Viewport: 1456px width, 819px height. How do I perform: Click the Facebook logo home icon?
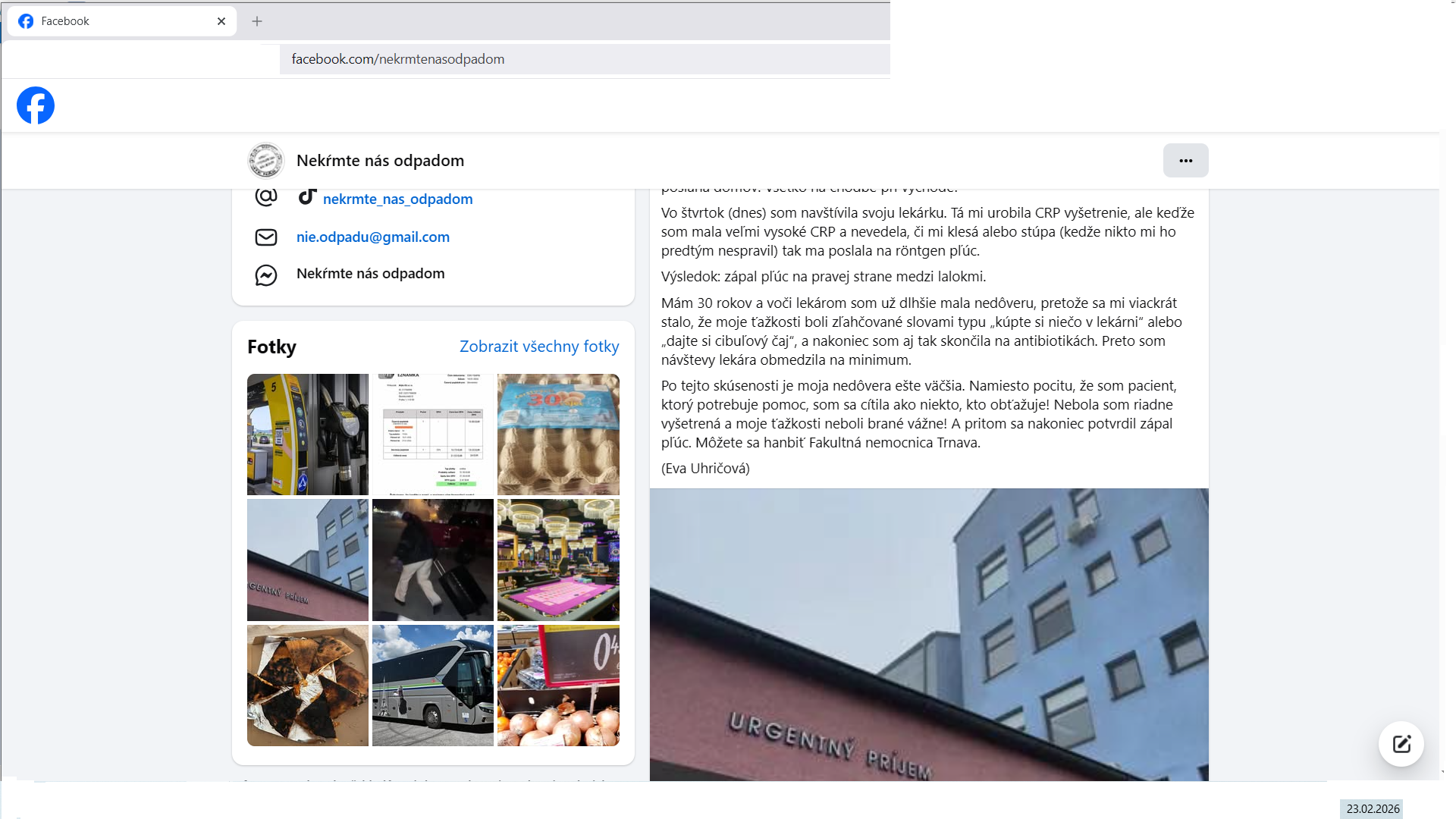tap(36, 105)
